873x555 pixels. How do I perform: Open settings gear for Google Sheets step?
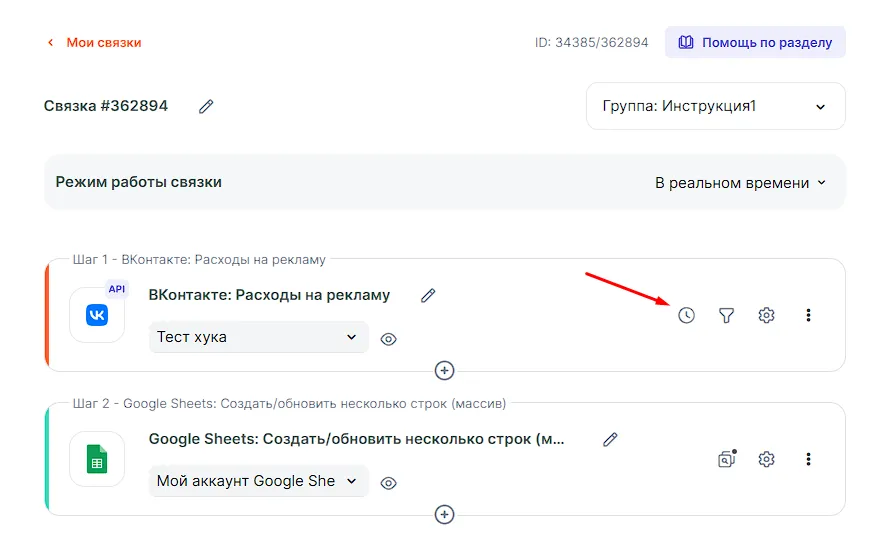pos(767,459)
